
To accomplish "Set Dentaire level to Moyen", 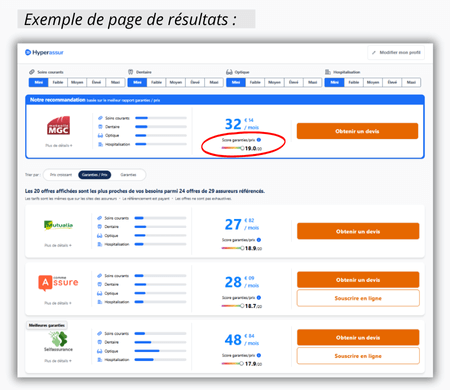I will [176, 82].
